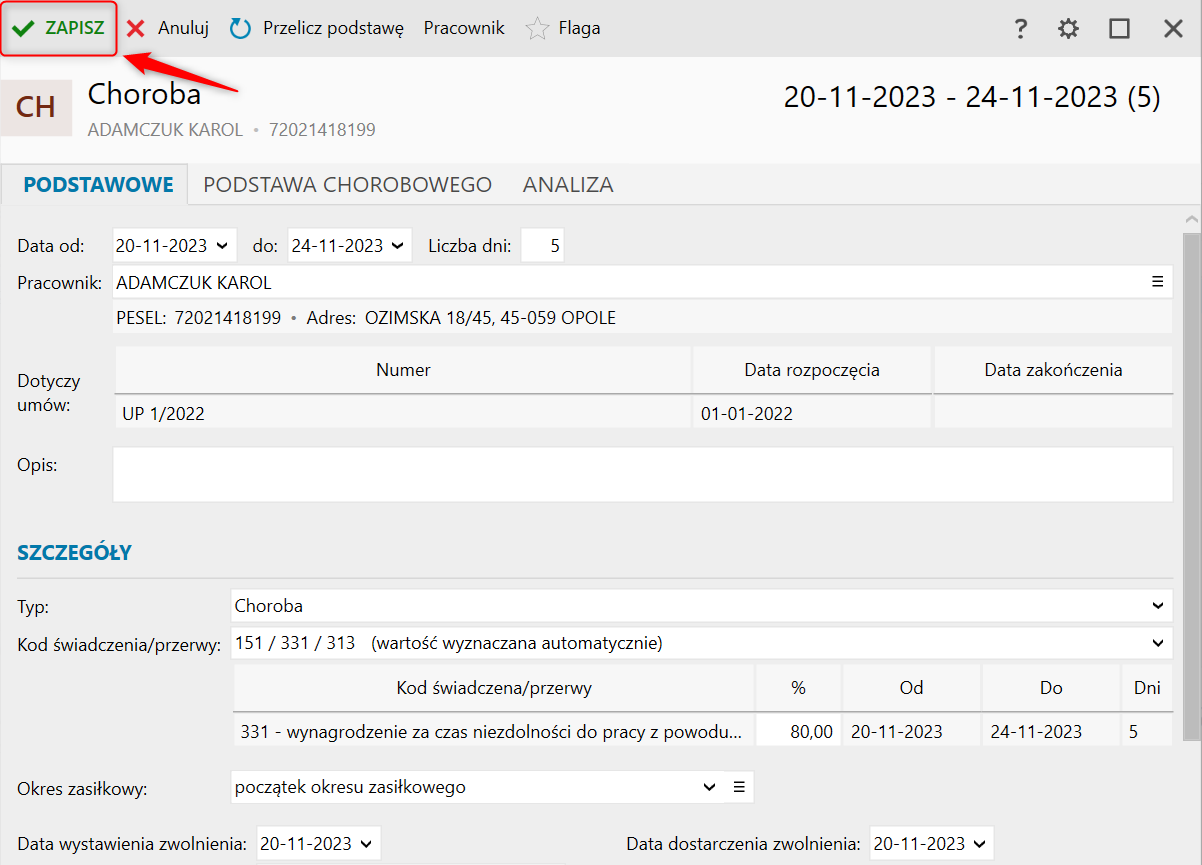Image resolution: width=1202 pixels, height=865 pixels.
Task: Save the record with ZAPISZ button
Action: coord(58,28)
